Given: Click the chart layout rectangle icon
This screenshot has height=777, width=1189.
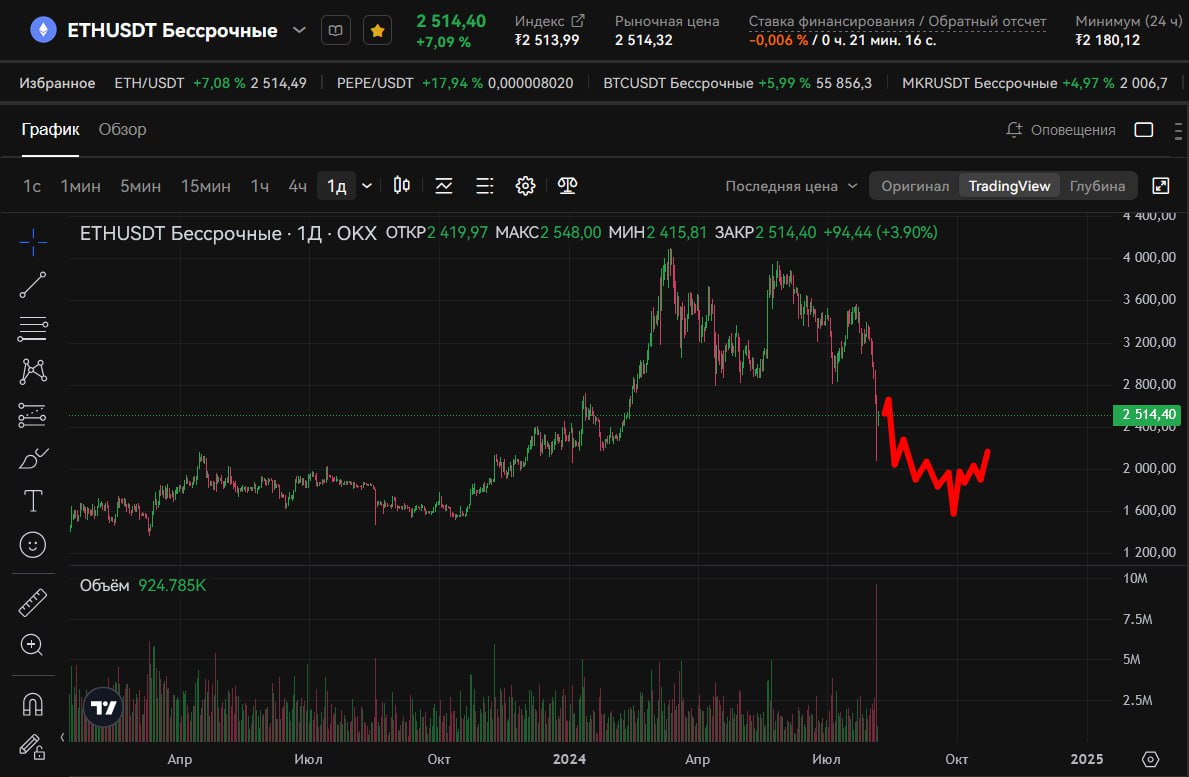Looking at the screenshot, I should [1144, 130].
